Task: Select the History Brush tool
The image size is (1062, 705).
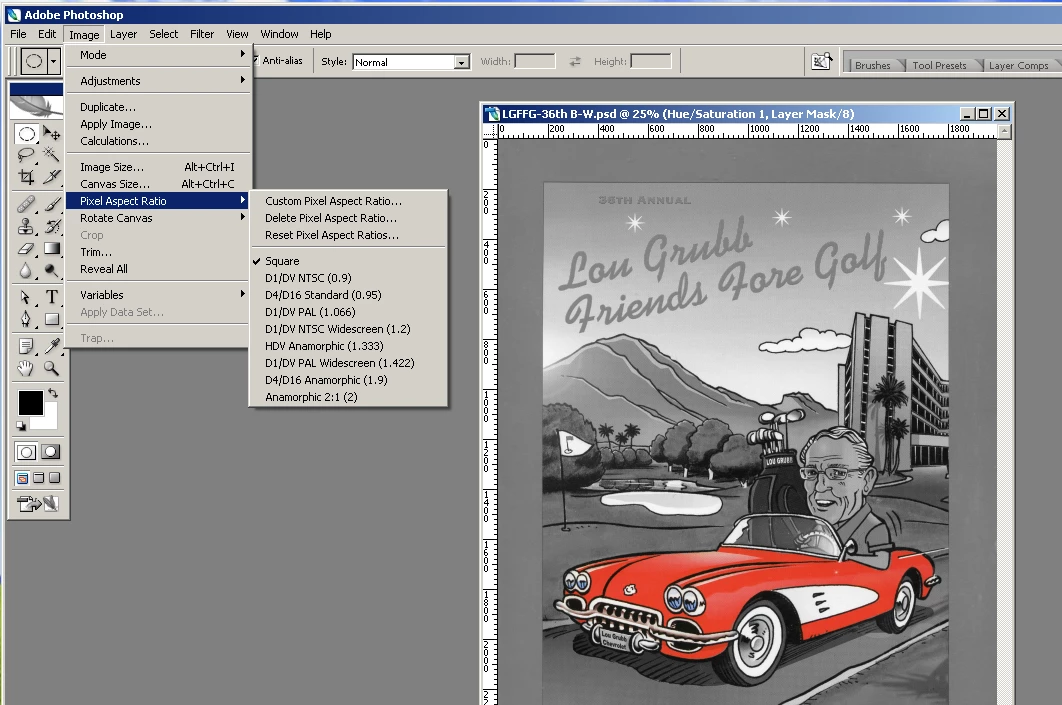Action: pyautogui.click(x=51, y=226)
